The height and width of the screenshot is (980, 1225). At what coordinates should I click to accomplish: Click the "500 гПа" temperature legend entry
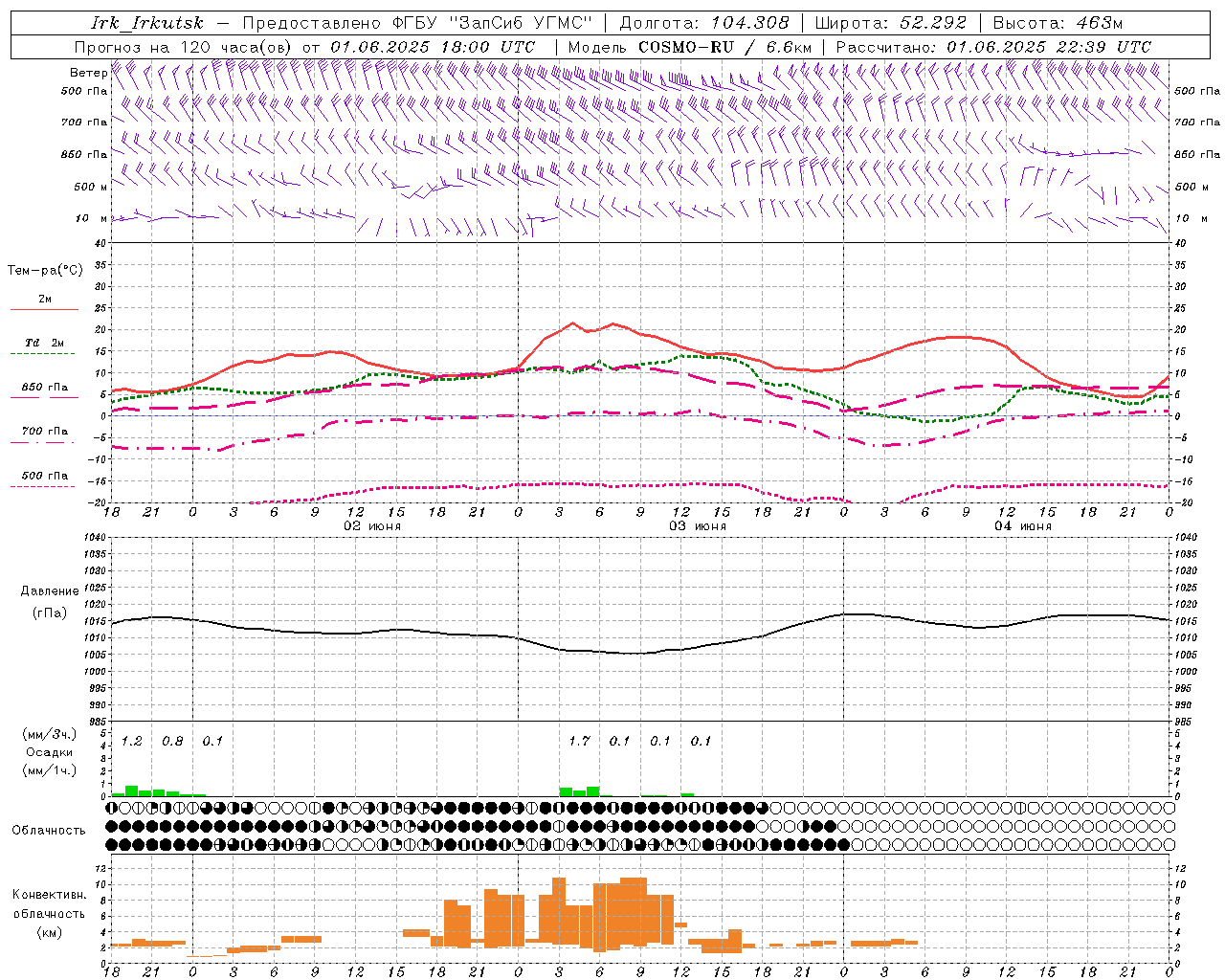point(45,475)
